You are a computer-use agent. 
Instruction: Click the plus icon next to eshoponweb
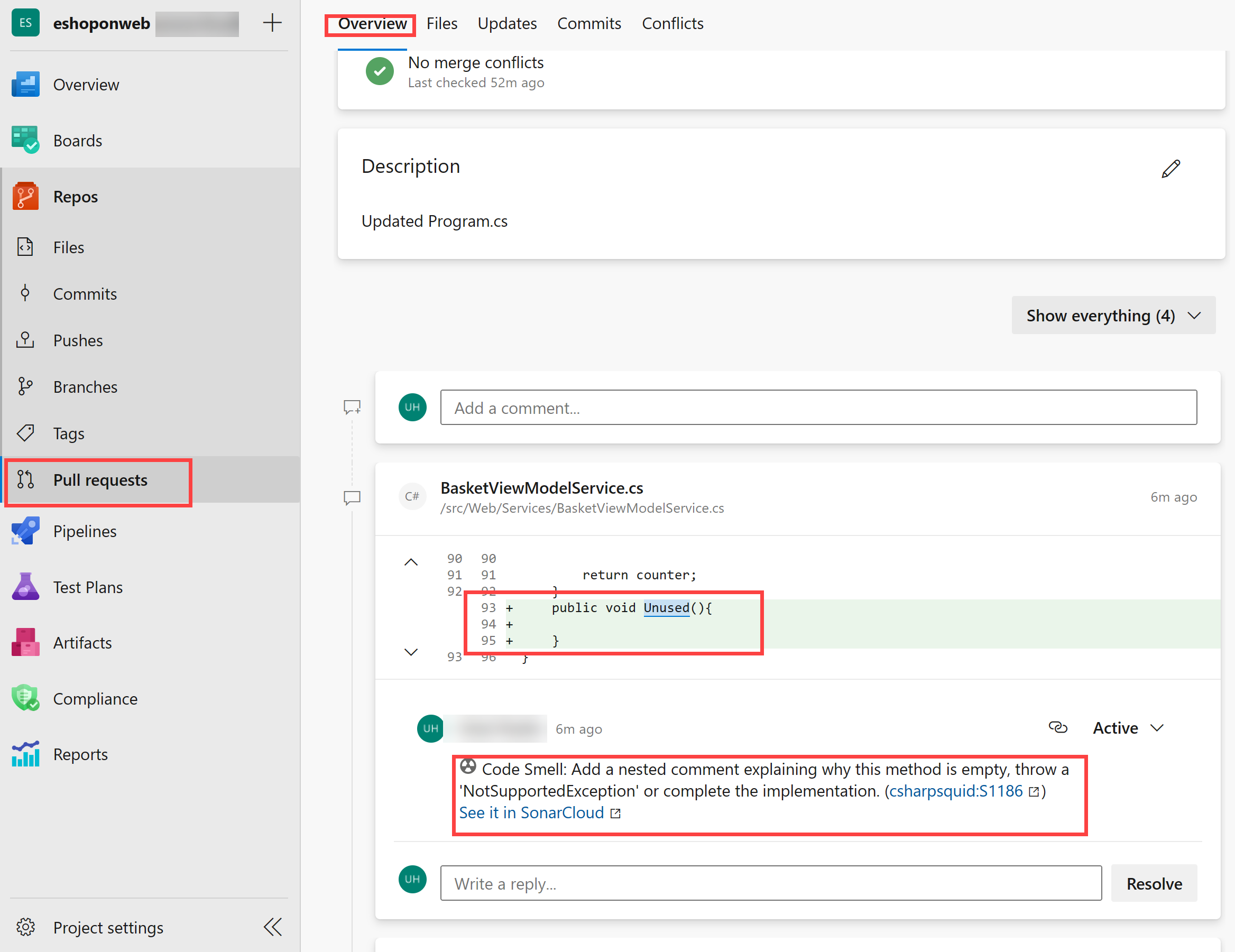click(x=273, y=23)
